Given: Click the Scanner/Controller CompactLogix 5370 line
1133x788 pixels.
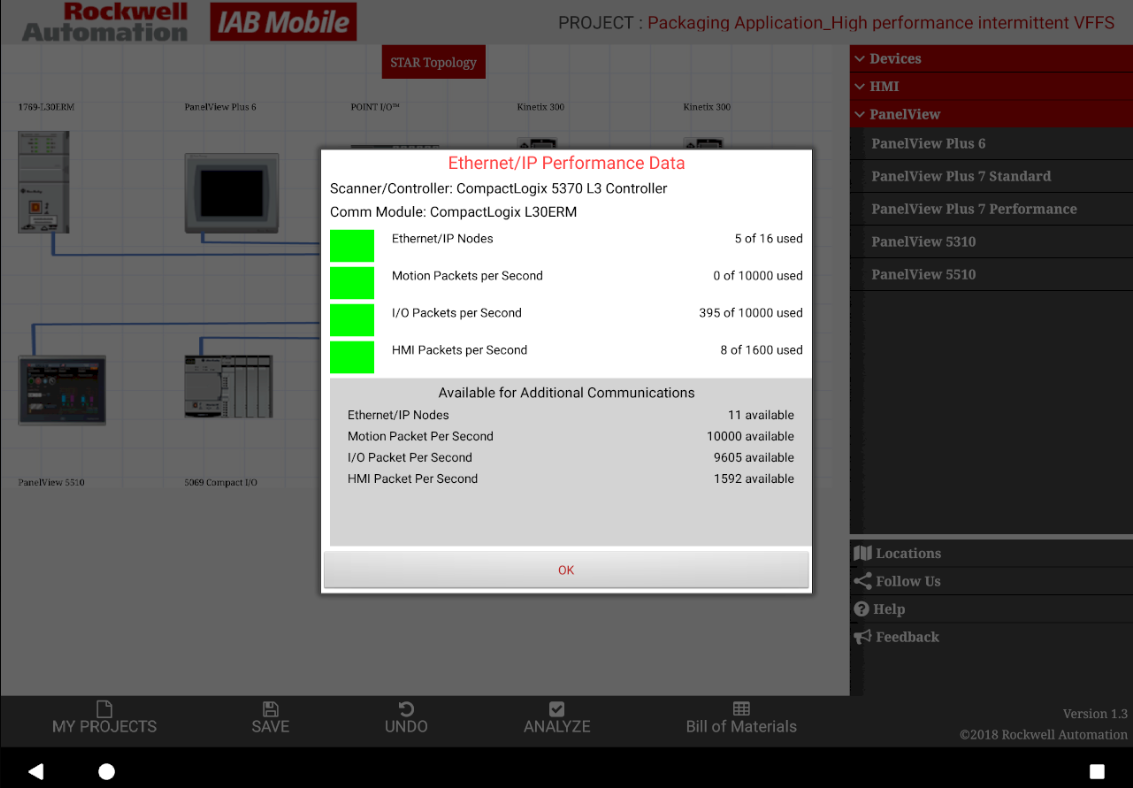Looking at the screenshot, I should [x=498, y=189].
